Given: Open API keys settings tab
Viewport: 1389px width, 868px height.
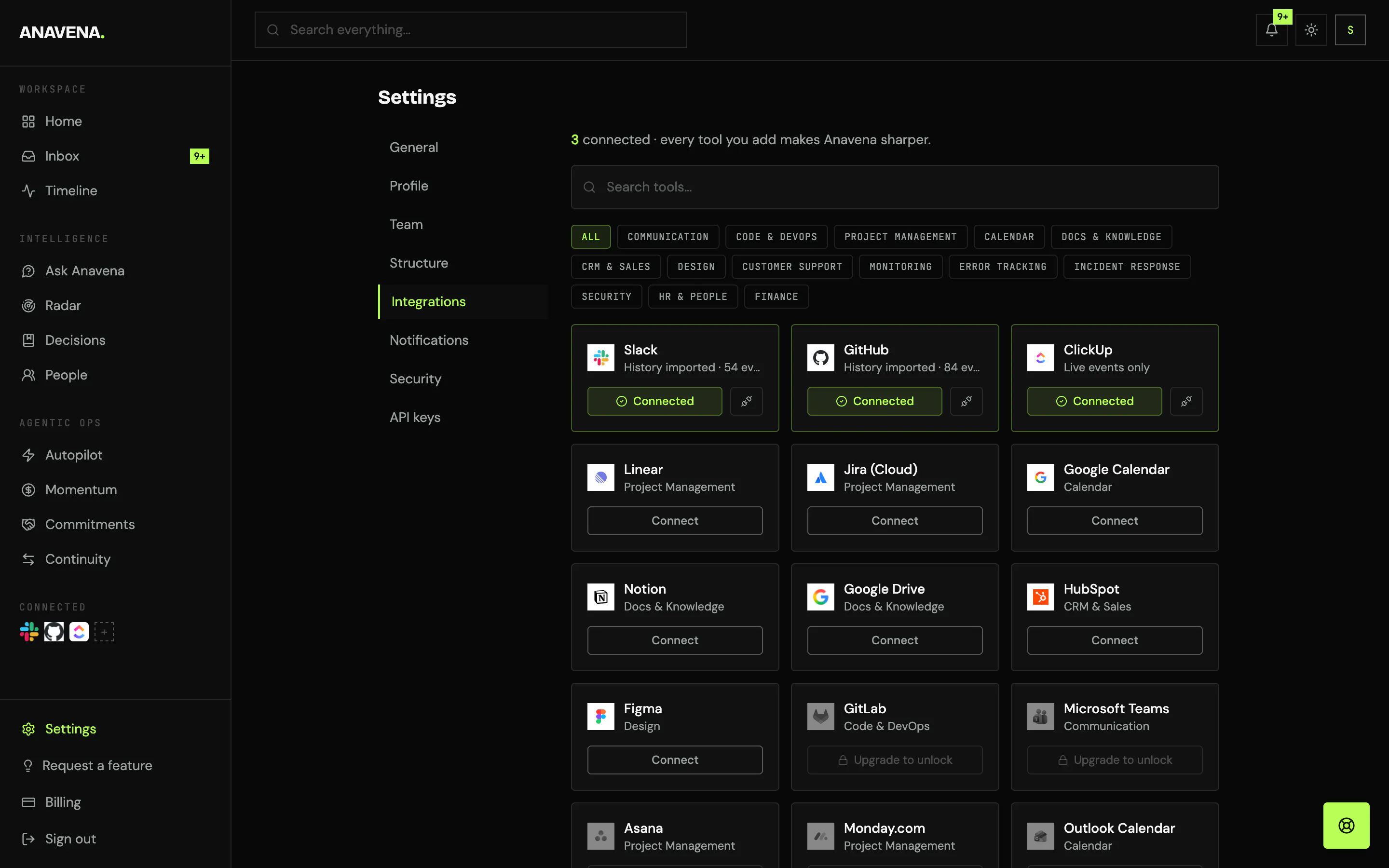Looking at the screenshot, I should (x=463, y=417).
